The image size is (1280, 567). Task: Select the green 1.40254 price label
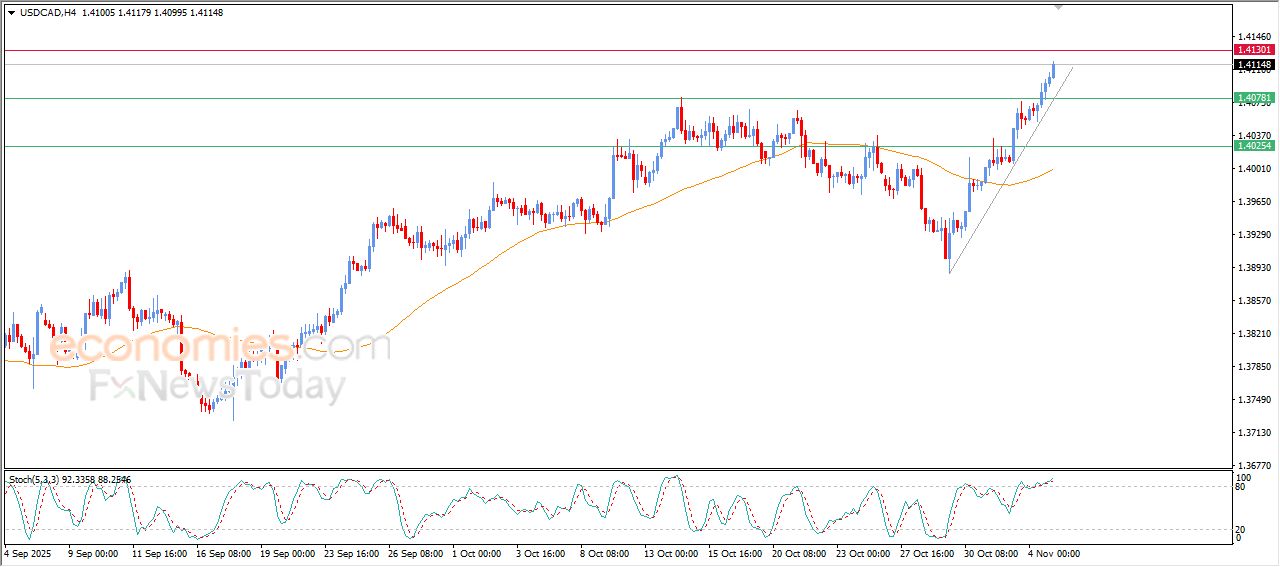pos(1254,146)
